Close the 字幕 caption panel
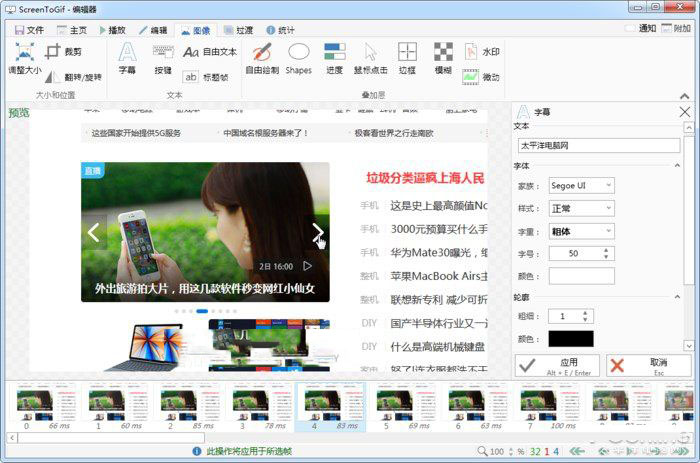The width and height of the screenshot is (700, 463). 685,112
